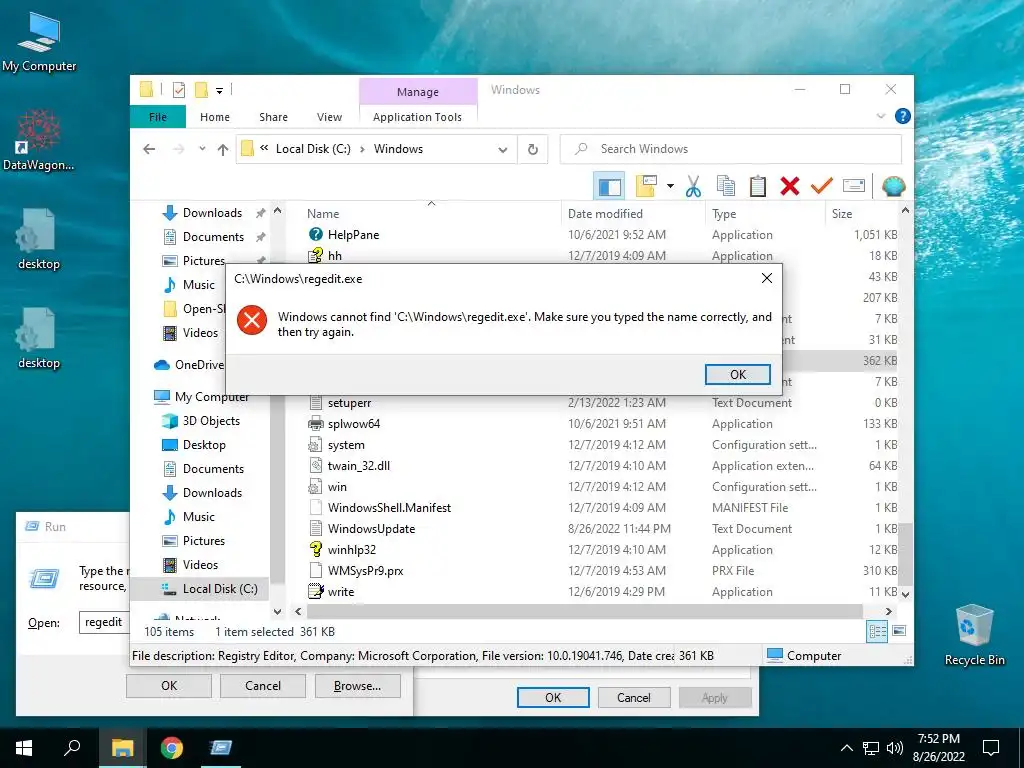This screenshot has height=768, width=1024.
Task: Select the HelpPane application file
Action: 353,234
